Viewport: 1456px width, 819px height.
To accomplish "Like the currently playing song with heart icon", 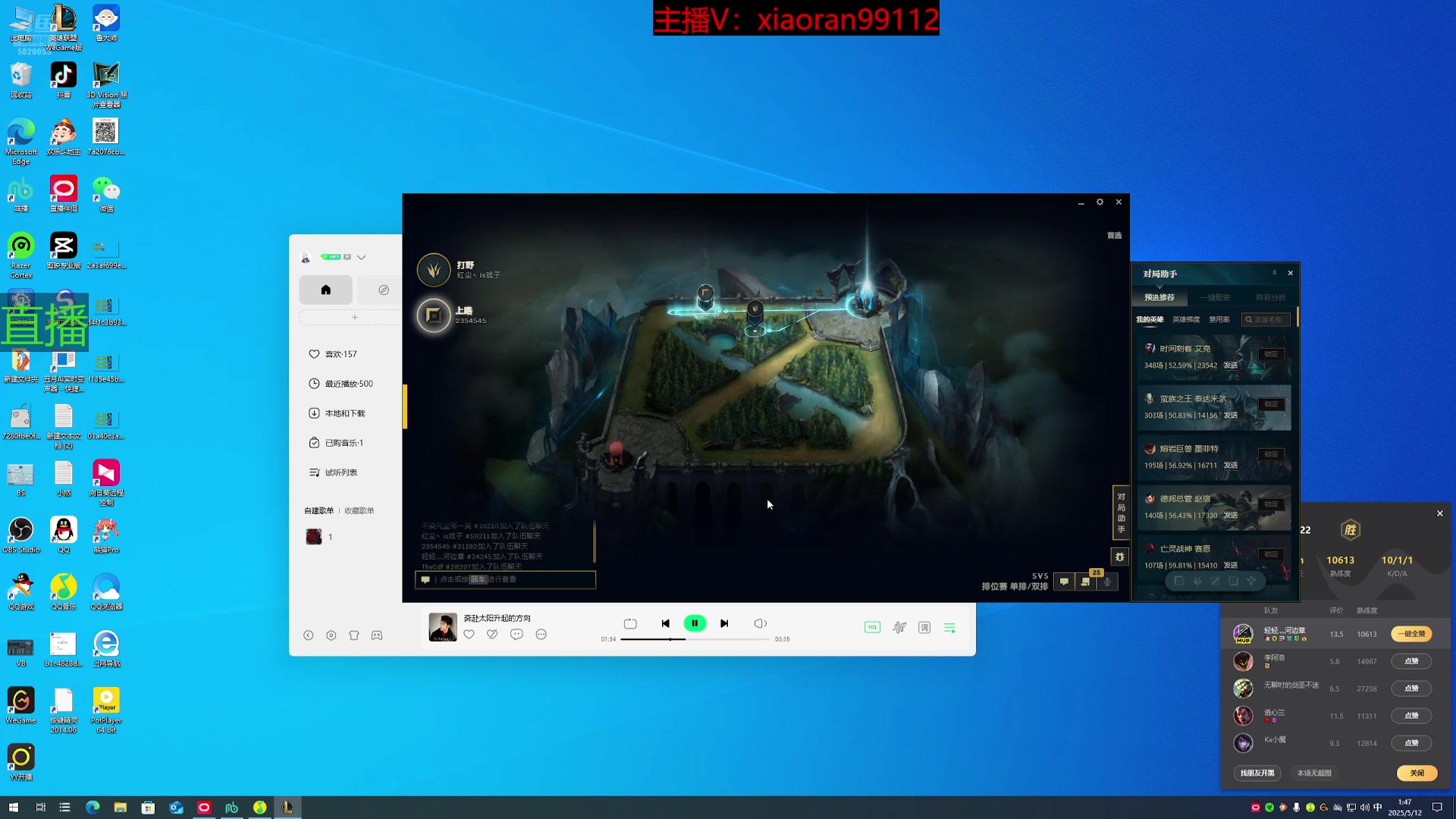I will (x=469, y=634).
